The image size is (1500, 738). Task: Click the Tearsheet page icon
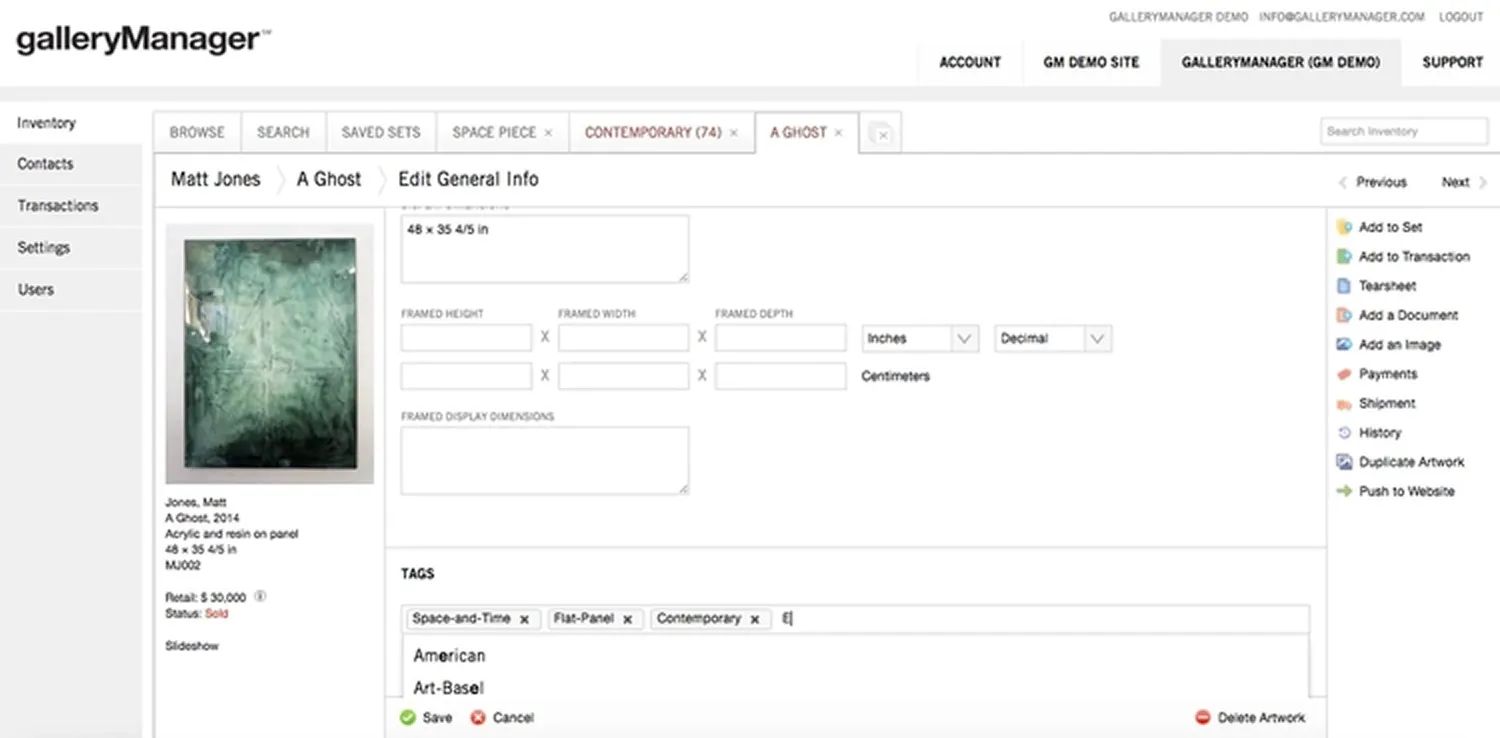(x=1344, y=286)
